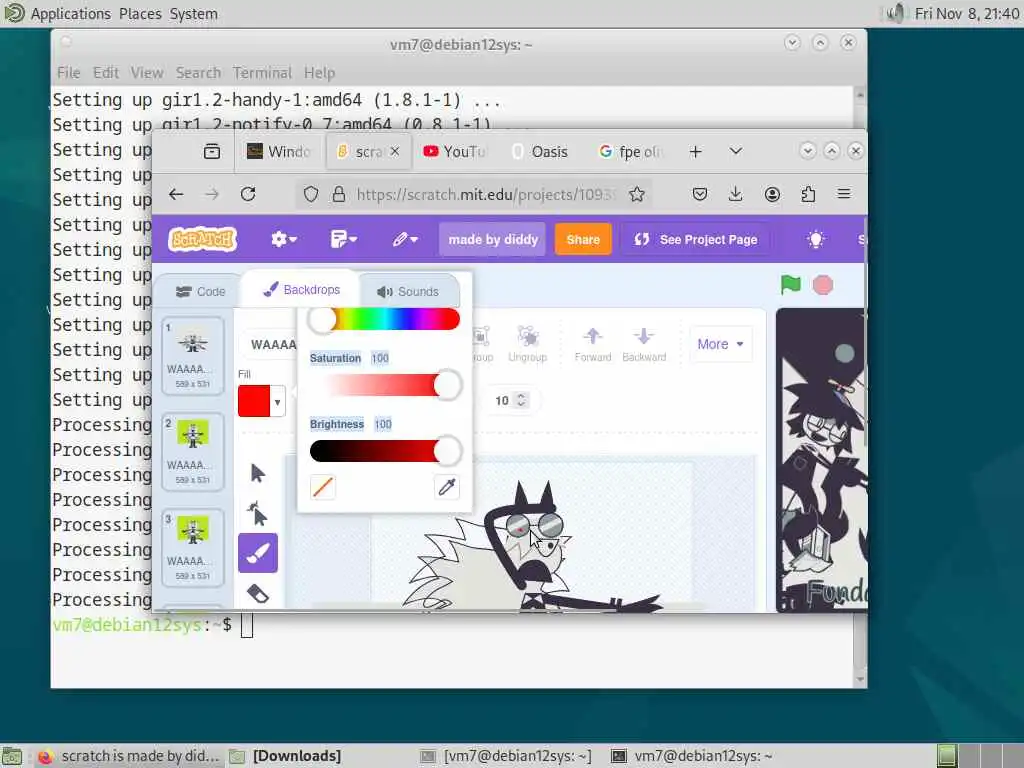Open Firefox account icon
Screen dimensions: 1024x768
click(772, 194)
